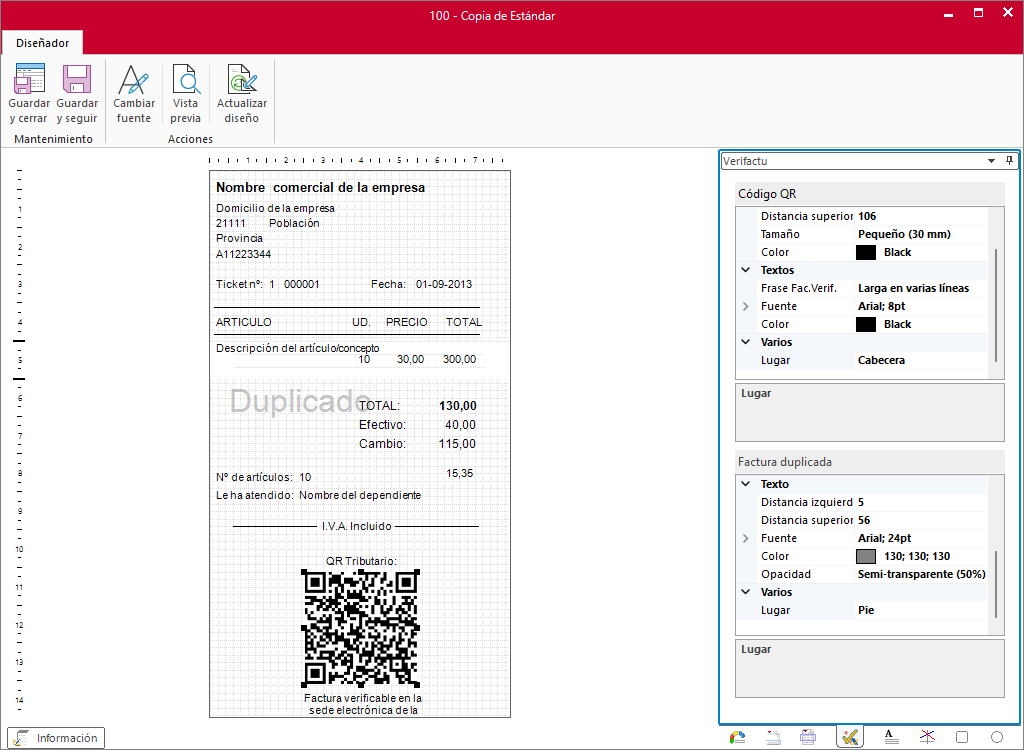Click the black color swatch under Textos
Screen dimensions: 1024x750
(x=866, y=324)
